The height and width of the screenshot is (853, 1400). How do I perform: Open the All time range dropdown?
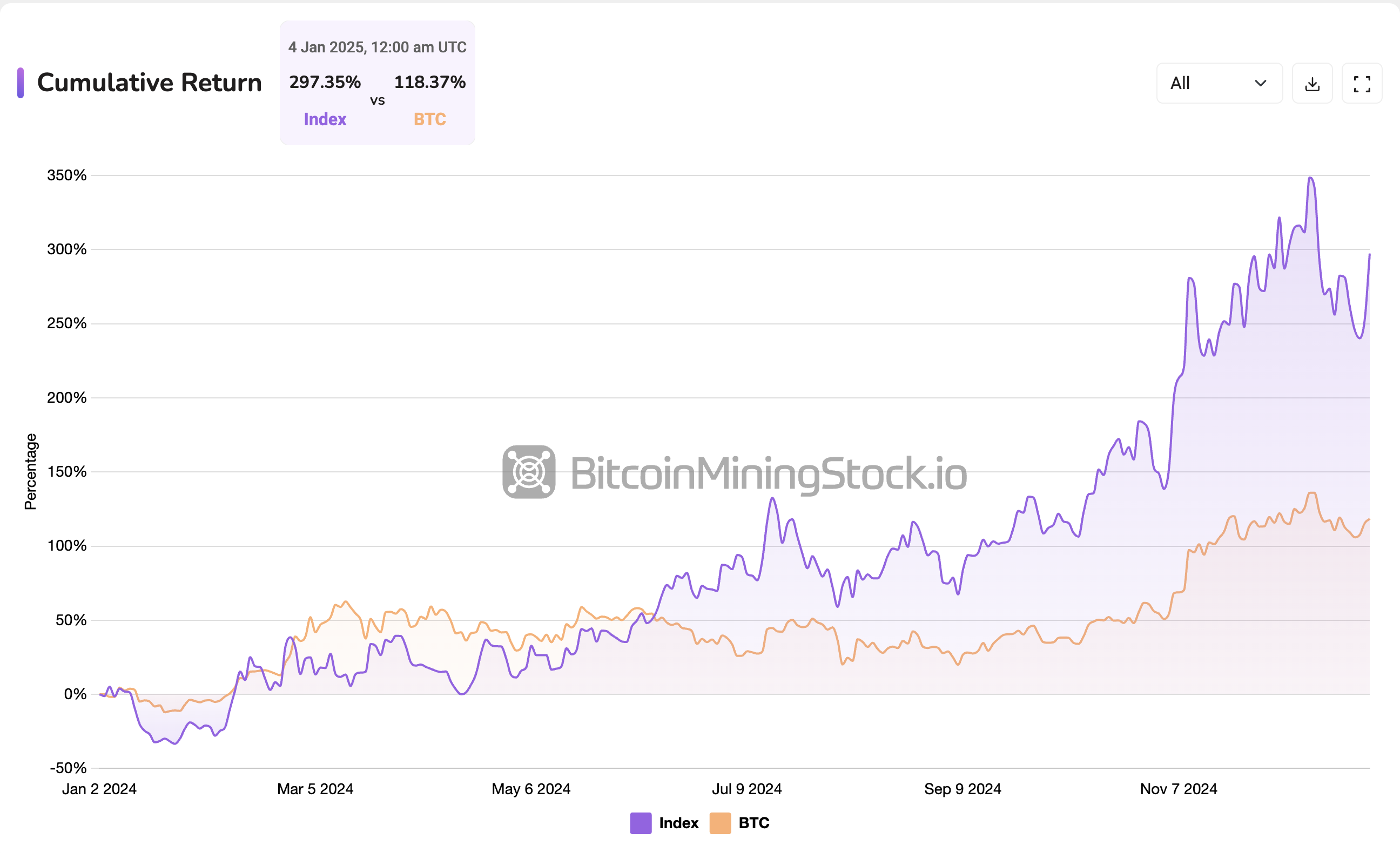1219,84
